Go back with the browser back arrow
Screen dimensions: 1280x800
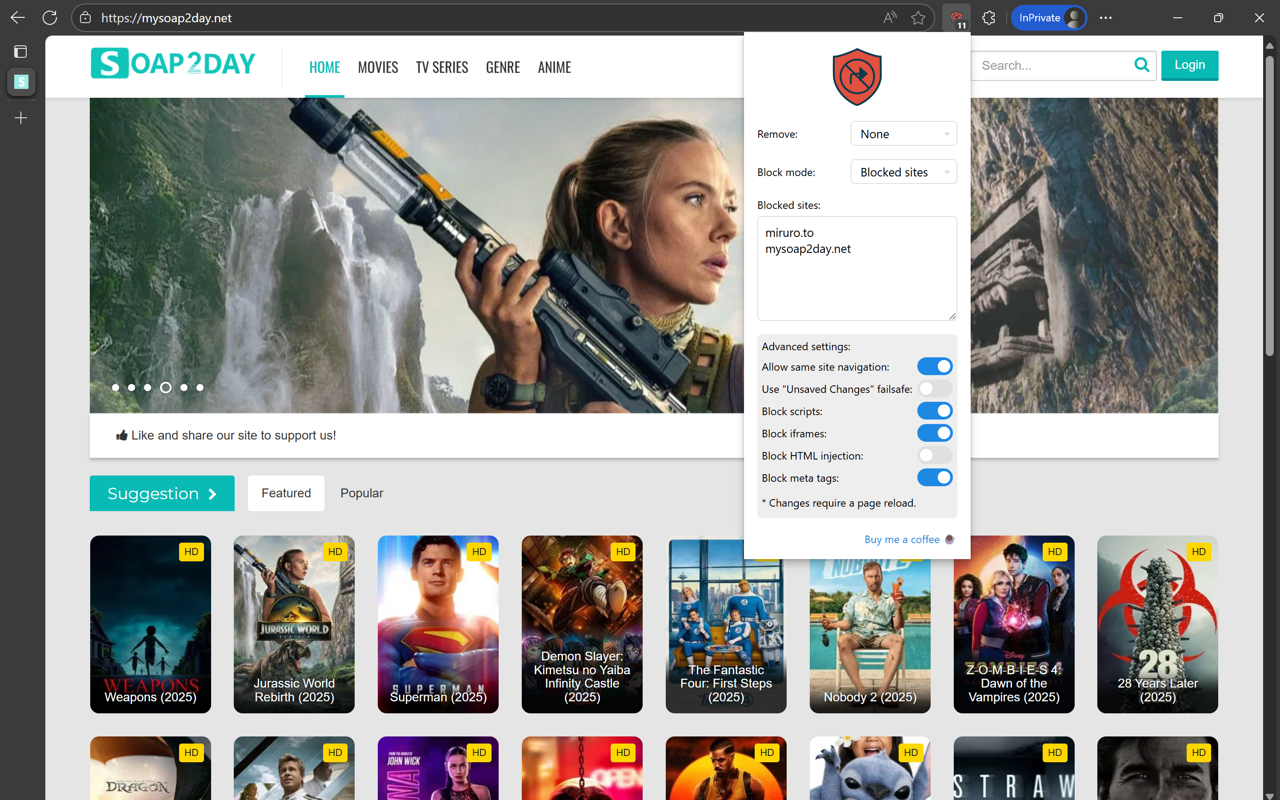18,18
